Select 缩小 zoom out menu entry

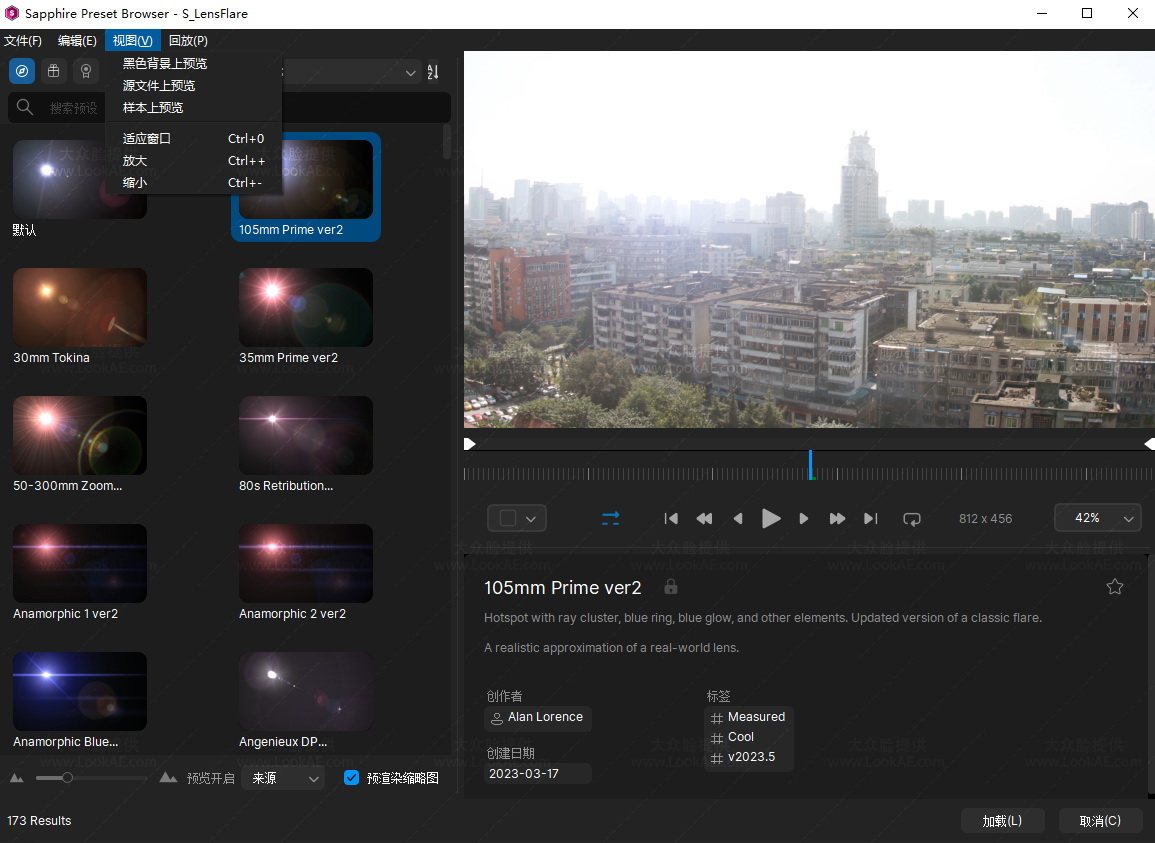pyautogui.click(x=193, y=183)
